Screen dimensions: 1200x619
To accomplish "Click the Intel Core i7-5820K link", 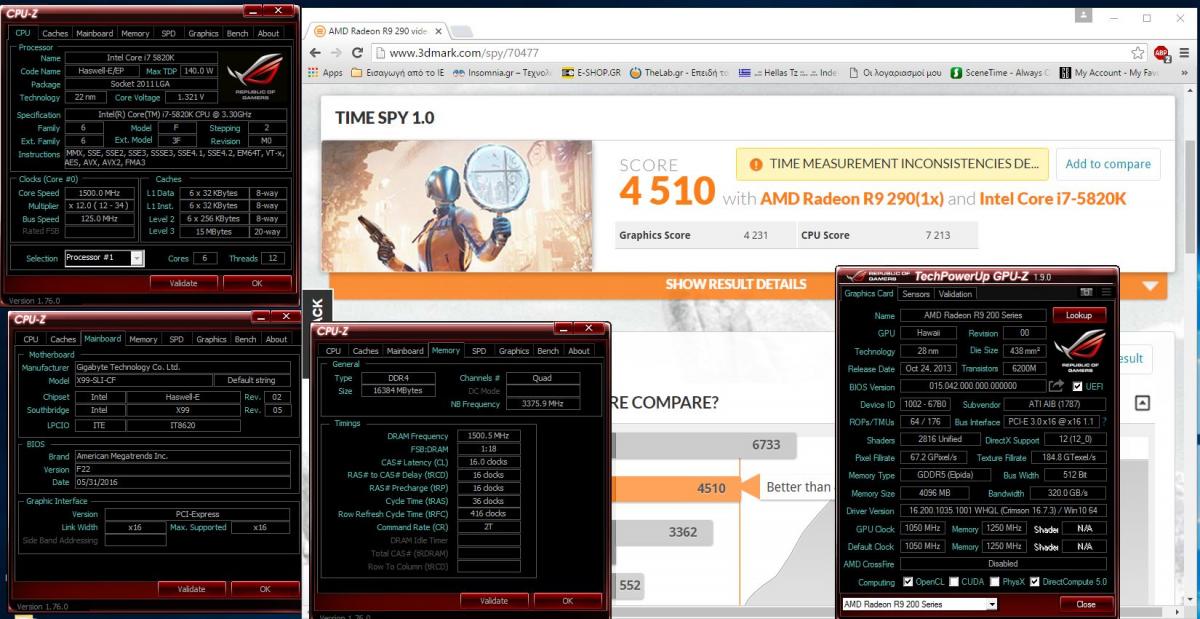I will pos(1053,199).
